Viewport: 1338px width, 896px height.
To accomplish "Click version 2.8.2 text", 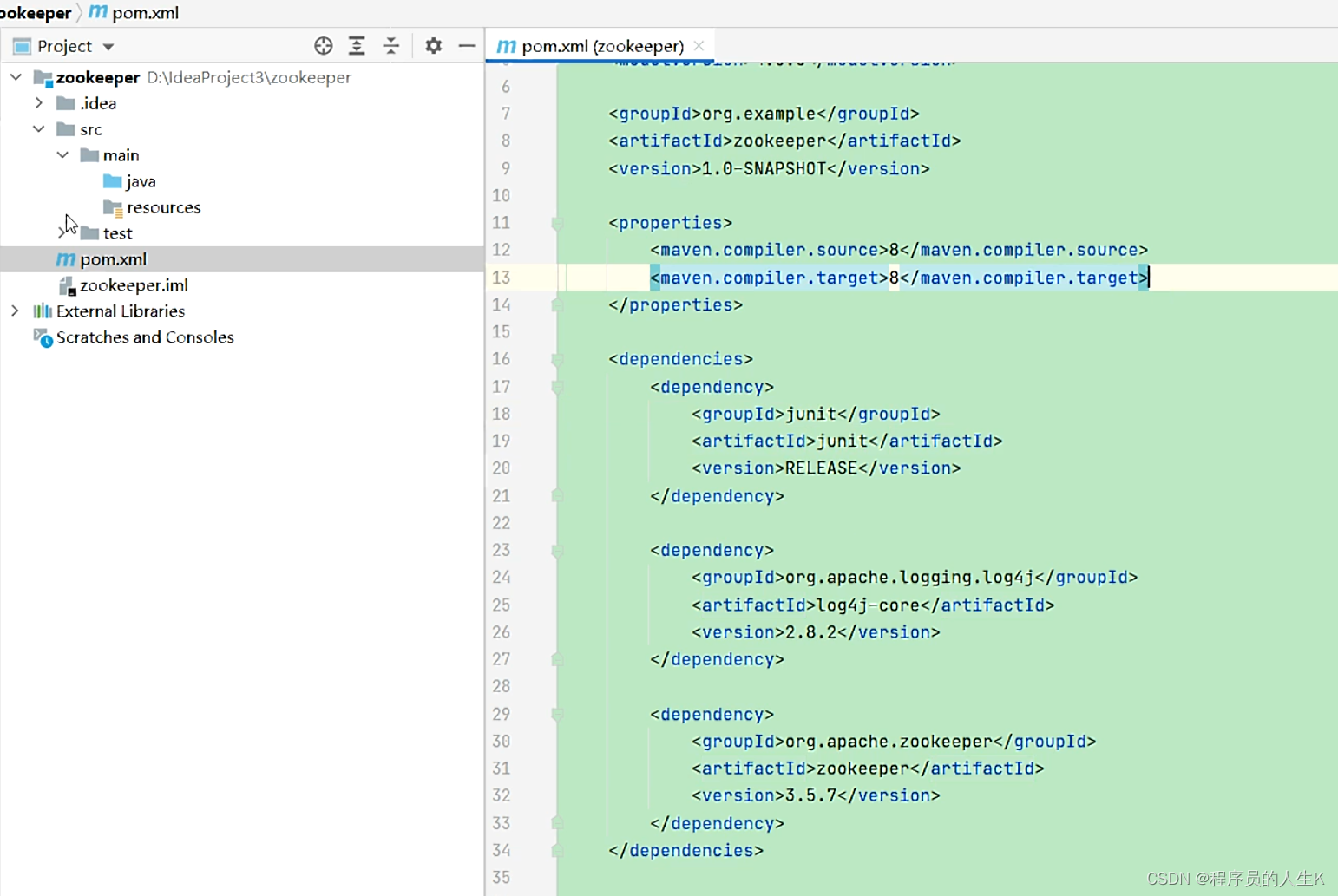I will tap(810, 632).
